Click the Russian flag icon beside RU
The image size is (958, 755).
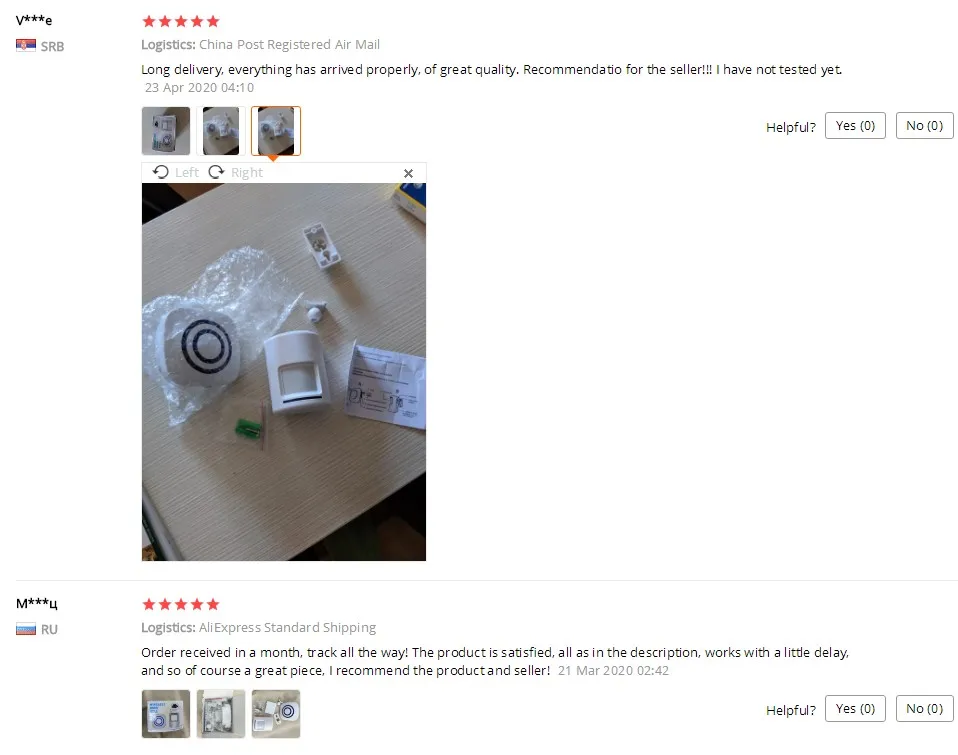[x=26, y=629]
